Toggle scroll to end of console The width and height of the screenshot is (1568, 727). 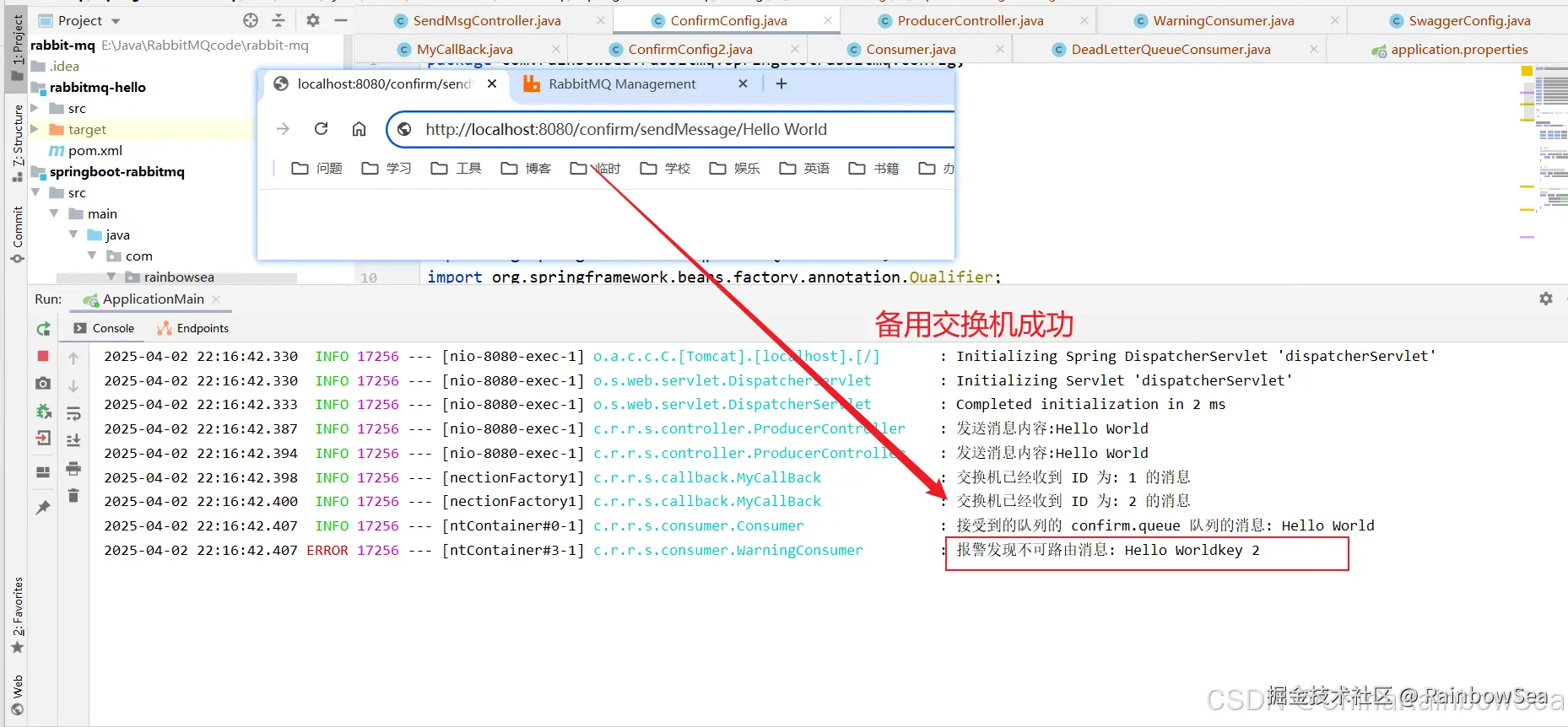73,440
